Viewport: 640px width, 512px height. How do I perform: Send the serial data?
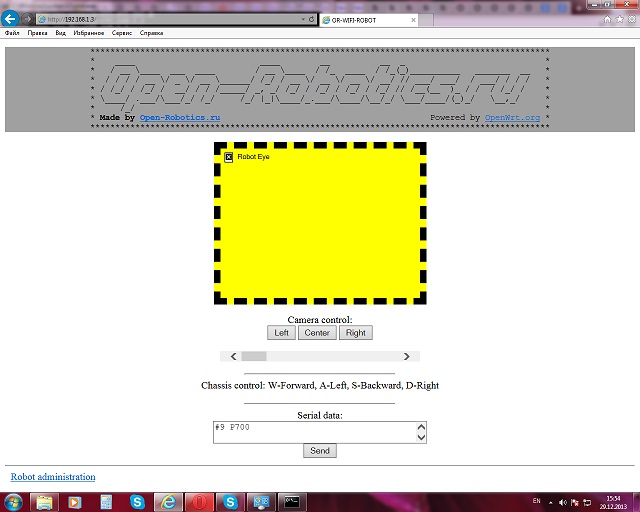[320, 451]
